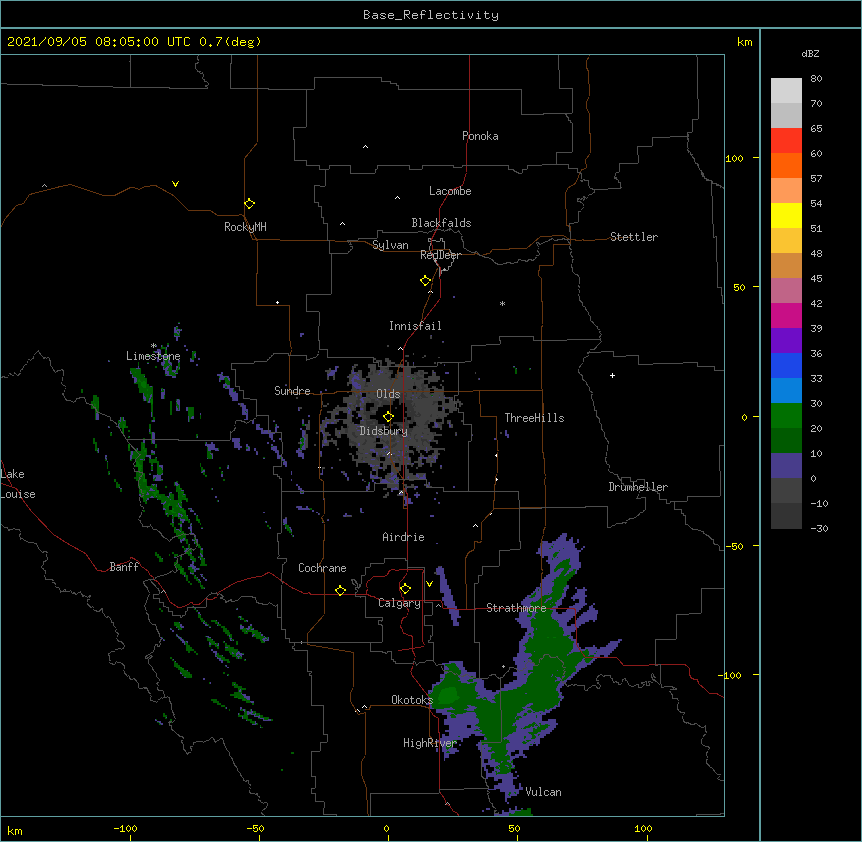Pick the bright green 20-30 dBZ legend band
862x842 pixels.
786,416
